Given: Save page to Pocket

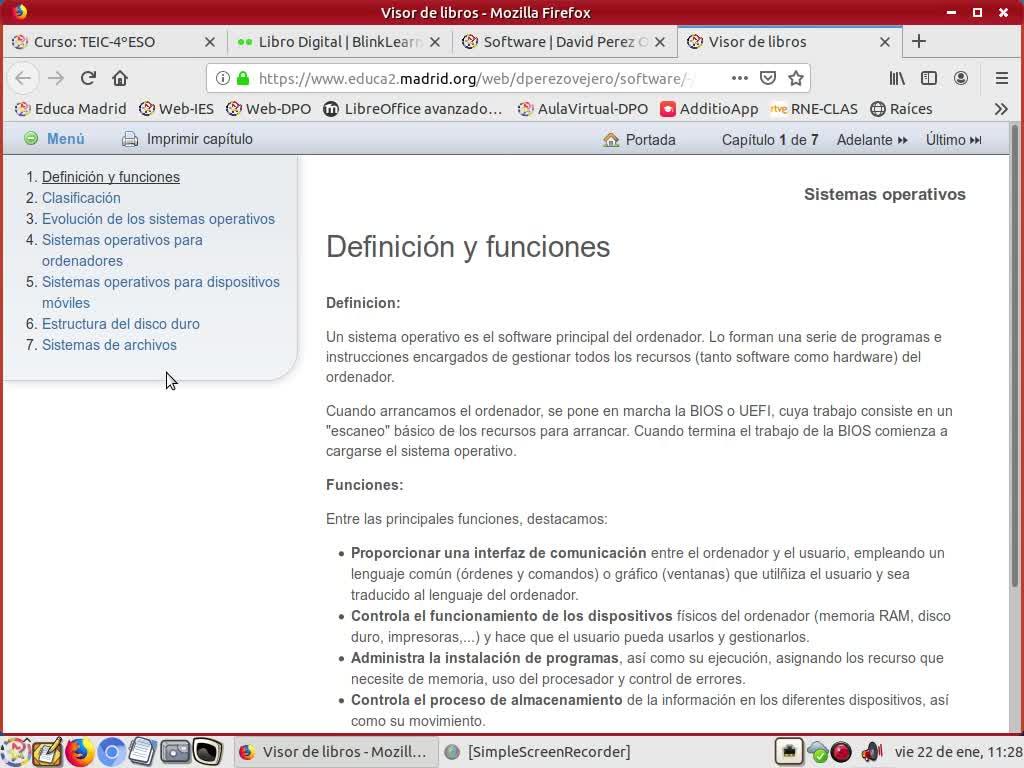Looking at the screenshot, I should coord(768,78).
